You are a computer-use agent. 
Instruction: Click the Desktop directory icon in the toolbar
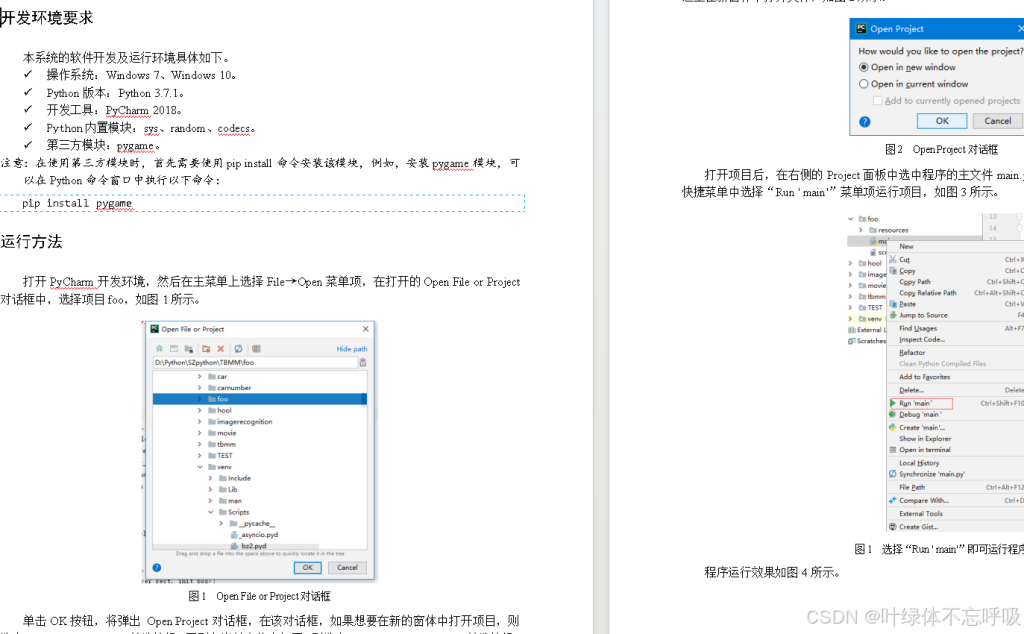(173, 349)
